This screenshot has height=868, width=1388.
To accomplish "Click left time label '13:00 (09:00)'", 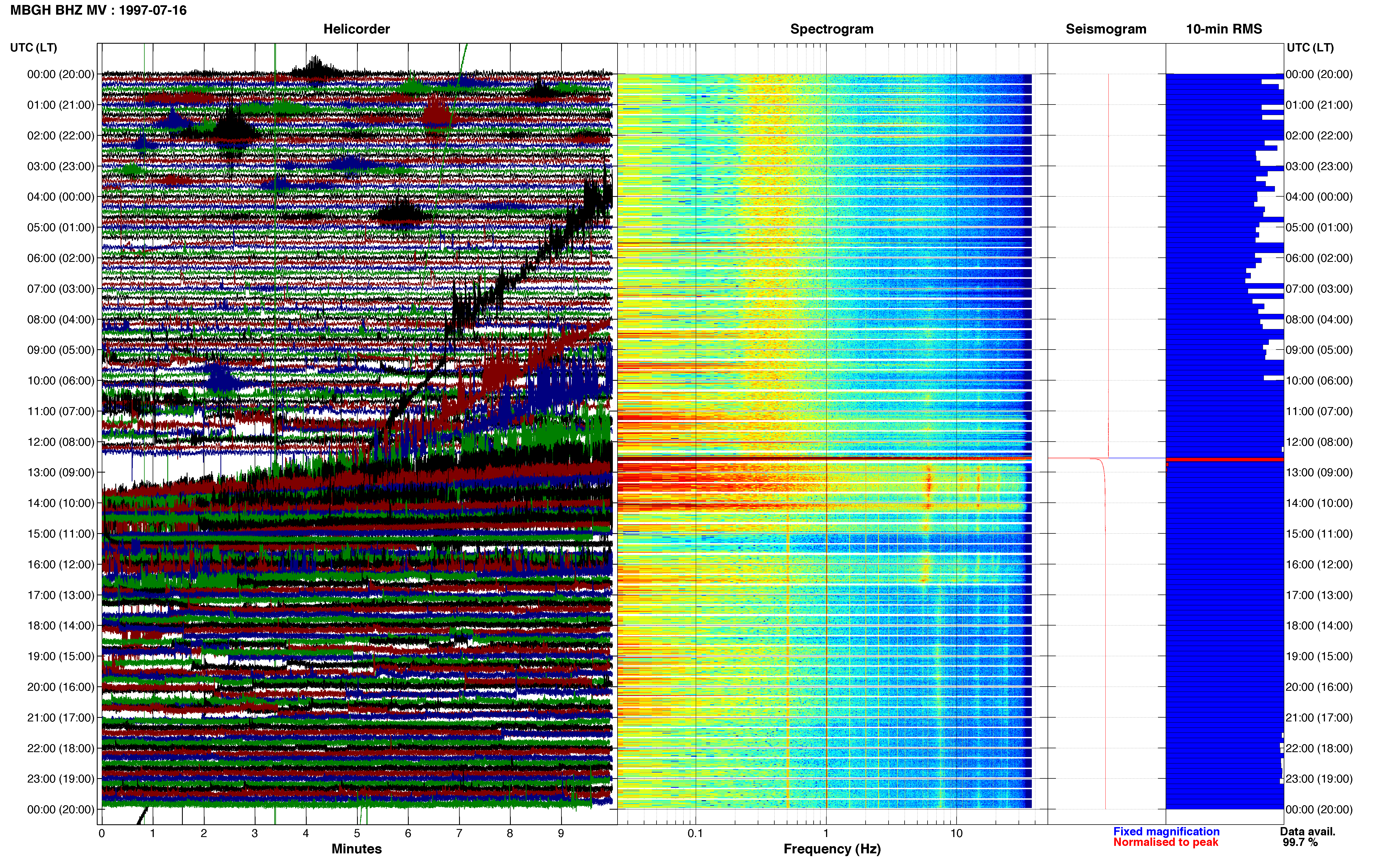I will point(61,473).
